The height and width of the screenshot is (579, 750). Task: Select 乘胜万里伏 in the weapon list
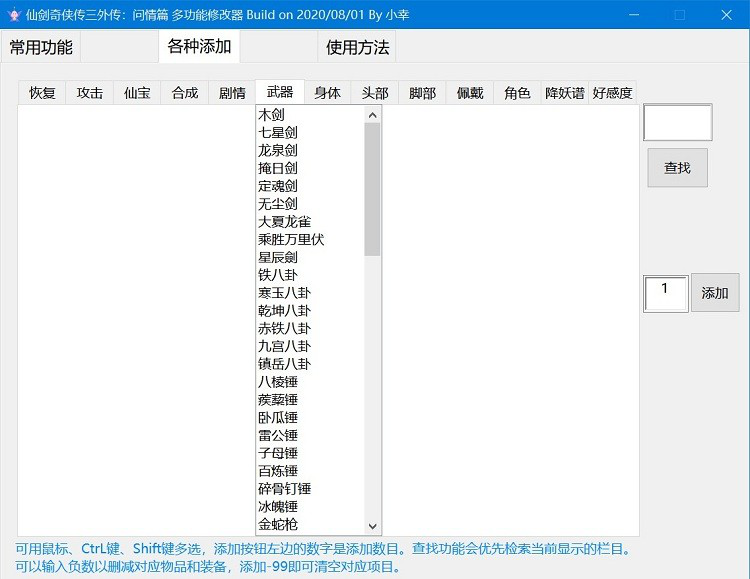[310, 239]
